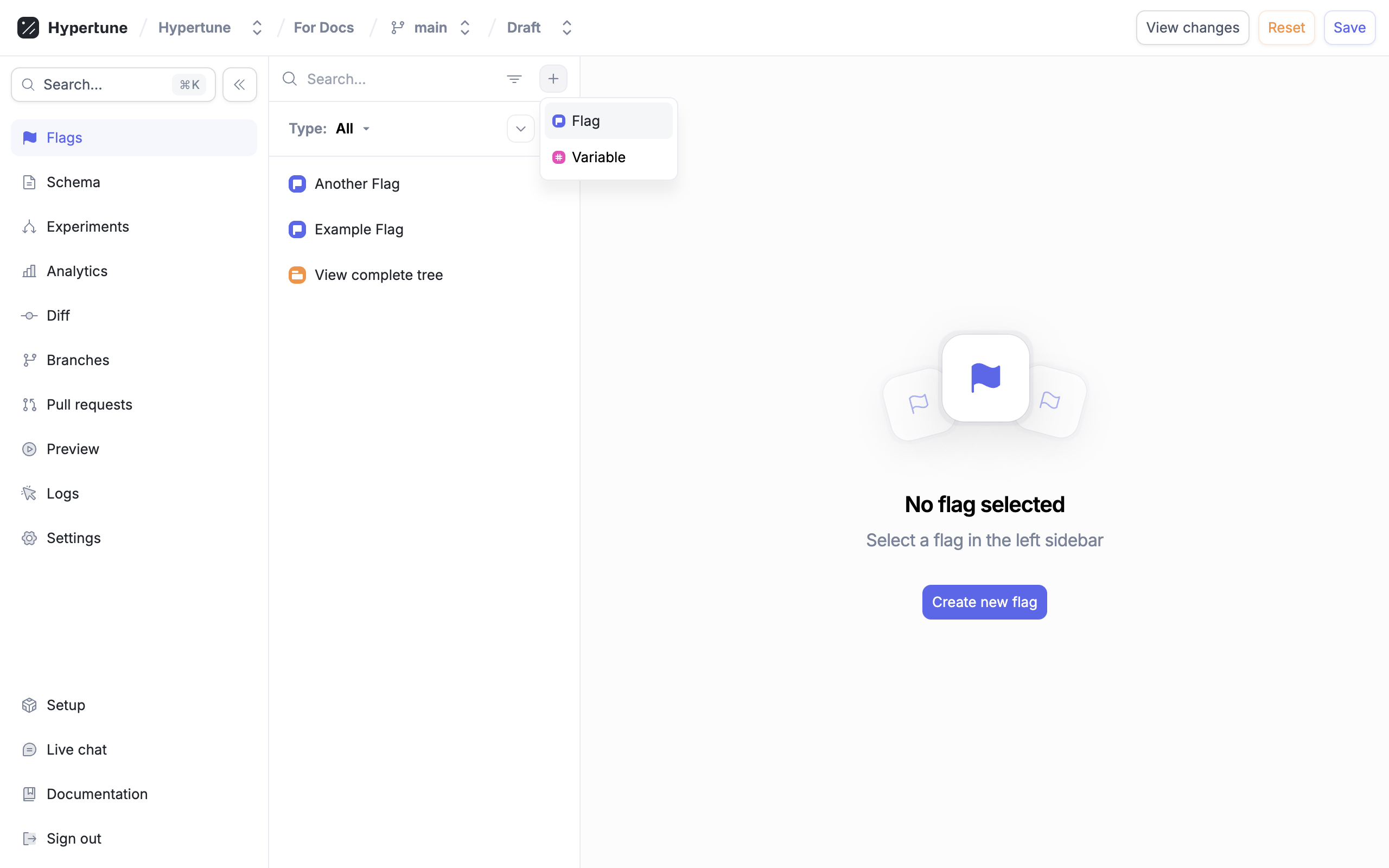Screen dimensions: 1389x868
Task: Expand the chevron beside the Type filter
Action: 520,129
